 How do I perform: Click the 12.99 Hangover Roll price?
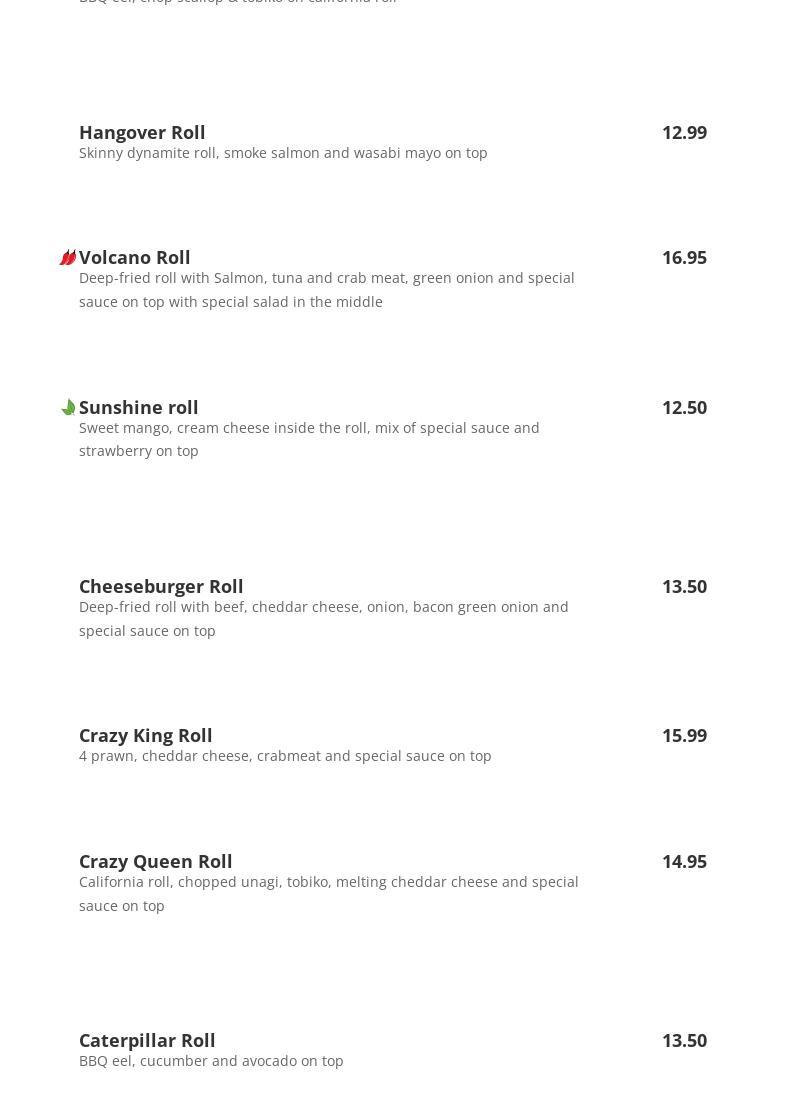click(684, 132)
